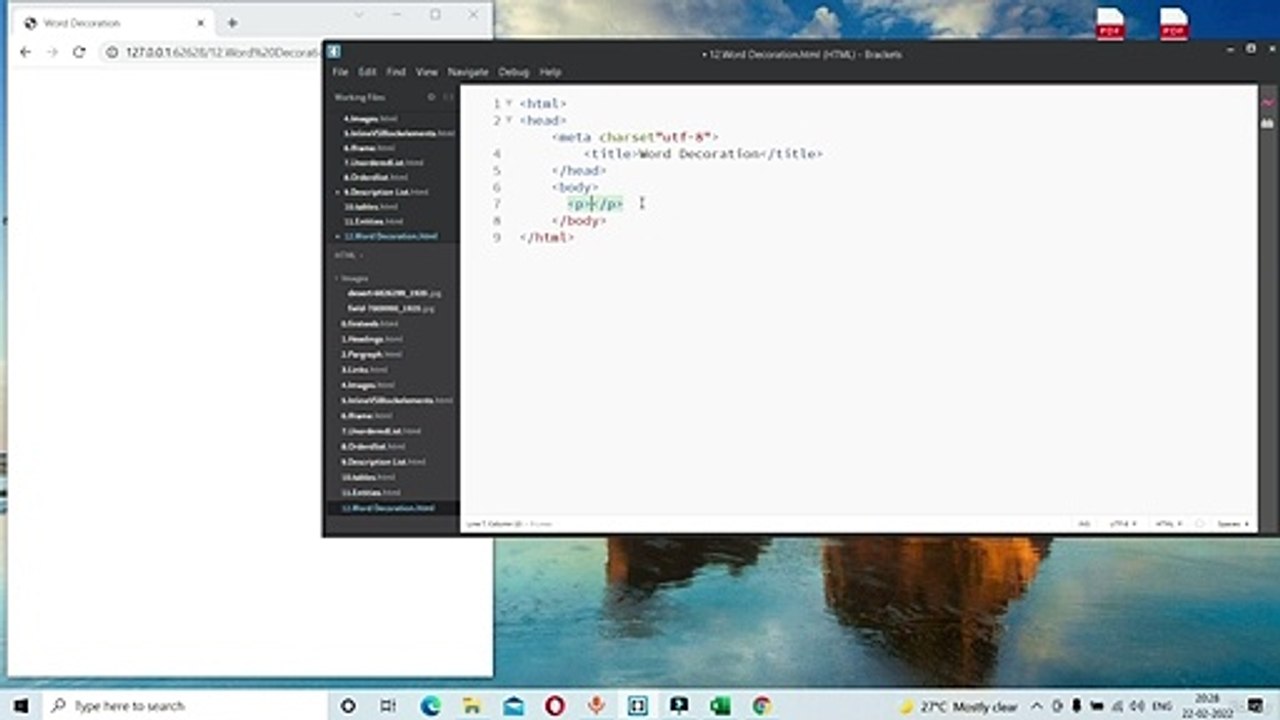Open the File menu in Brackets

(x=340, y=72)
